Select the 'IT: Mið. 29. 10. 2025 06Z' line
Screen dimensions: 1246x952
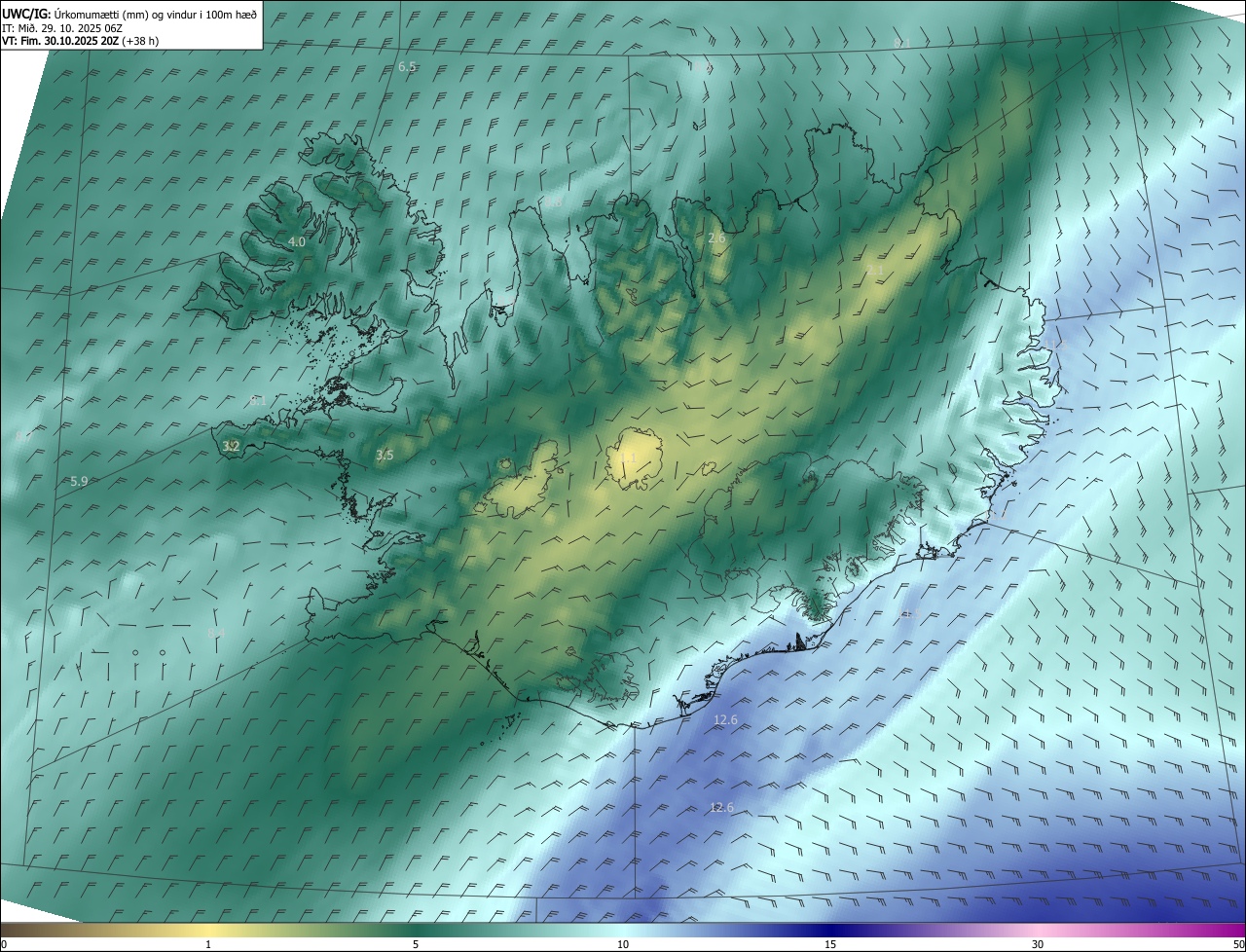tap(62, 27)
